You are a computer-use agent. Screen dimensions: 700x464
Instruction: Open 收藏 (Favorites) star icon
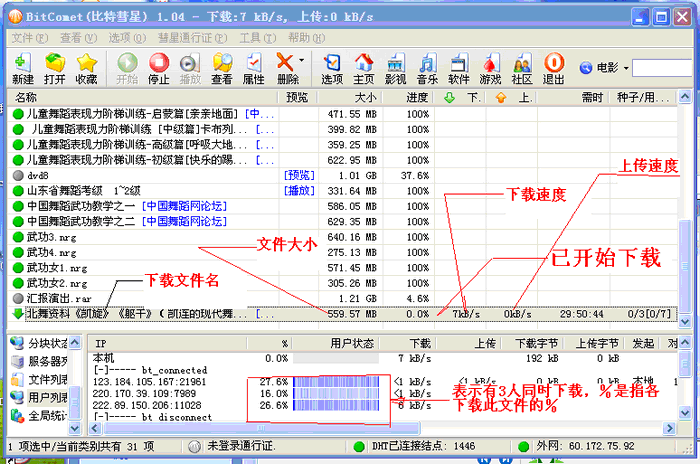[x=86, y=68]
